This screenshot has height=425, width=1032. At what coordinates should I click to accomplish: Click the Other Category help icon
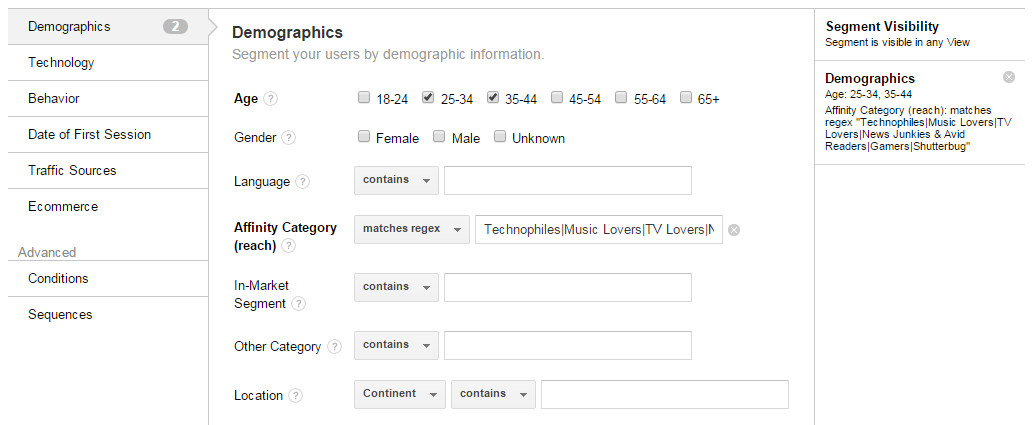tap(334, 347)
